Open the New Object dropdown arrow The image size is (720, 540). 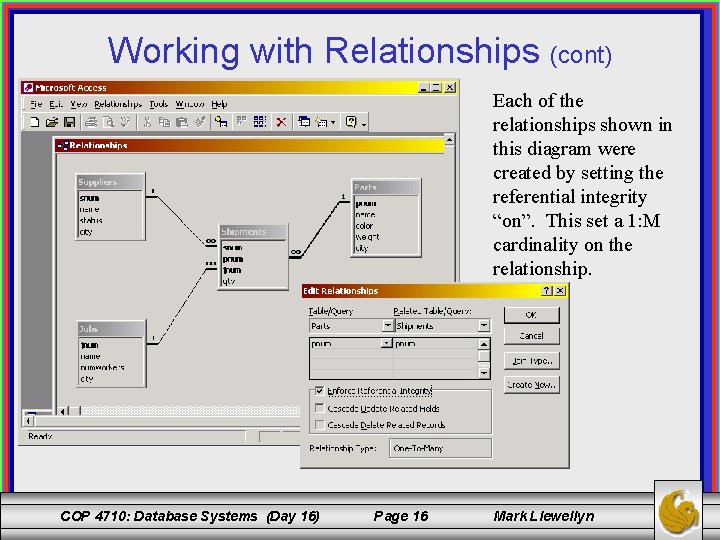(333, 123)
